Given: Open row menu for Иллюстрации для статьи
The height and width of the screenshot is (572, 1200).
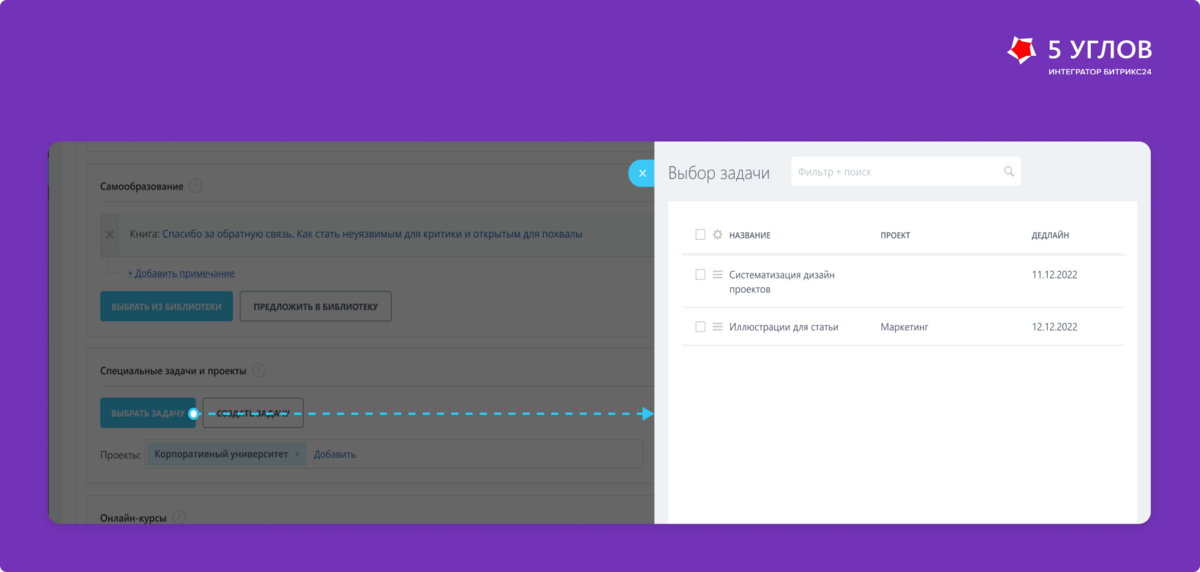Looking at the screenshot, I should 717,327.
